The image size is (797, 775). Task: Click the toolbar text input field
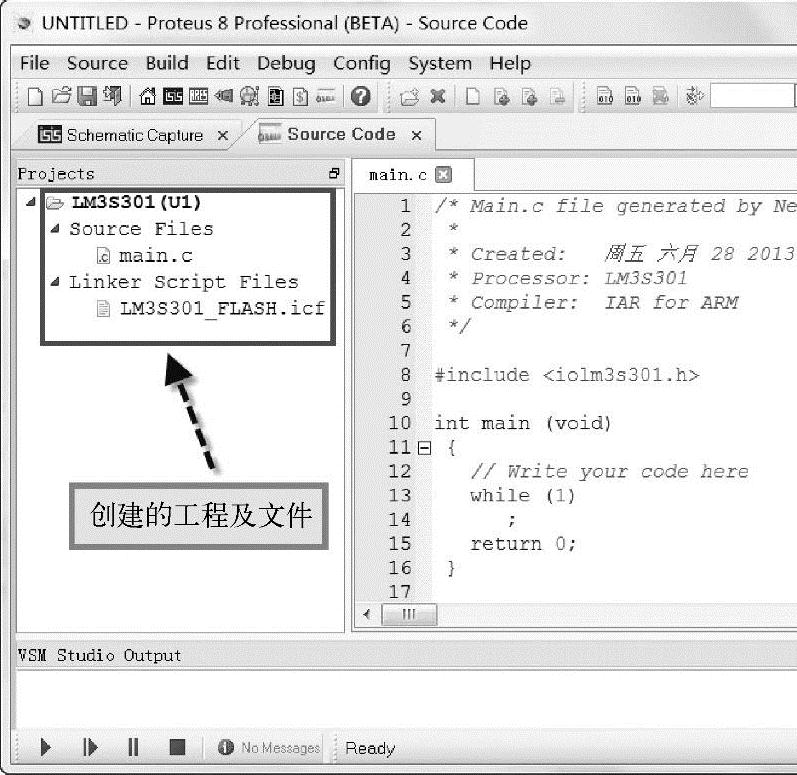pyautogui.click(x=752, y=96)
